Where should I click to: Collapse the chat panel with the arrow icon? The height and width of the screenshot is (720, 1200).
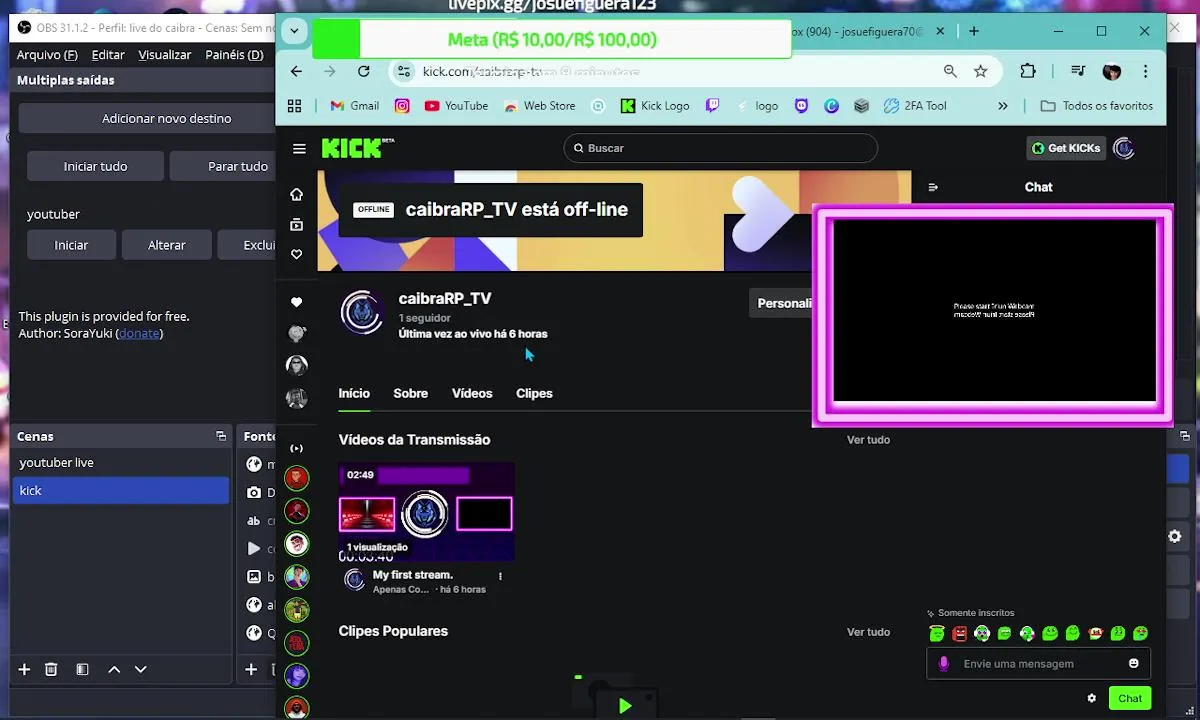[x=933, y=187]
